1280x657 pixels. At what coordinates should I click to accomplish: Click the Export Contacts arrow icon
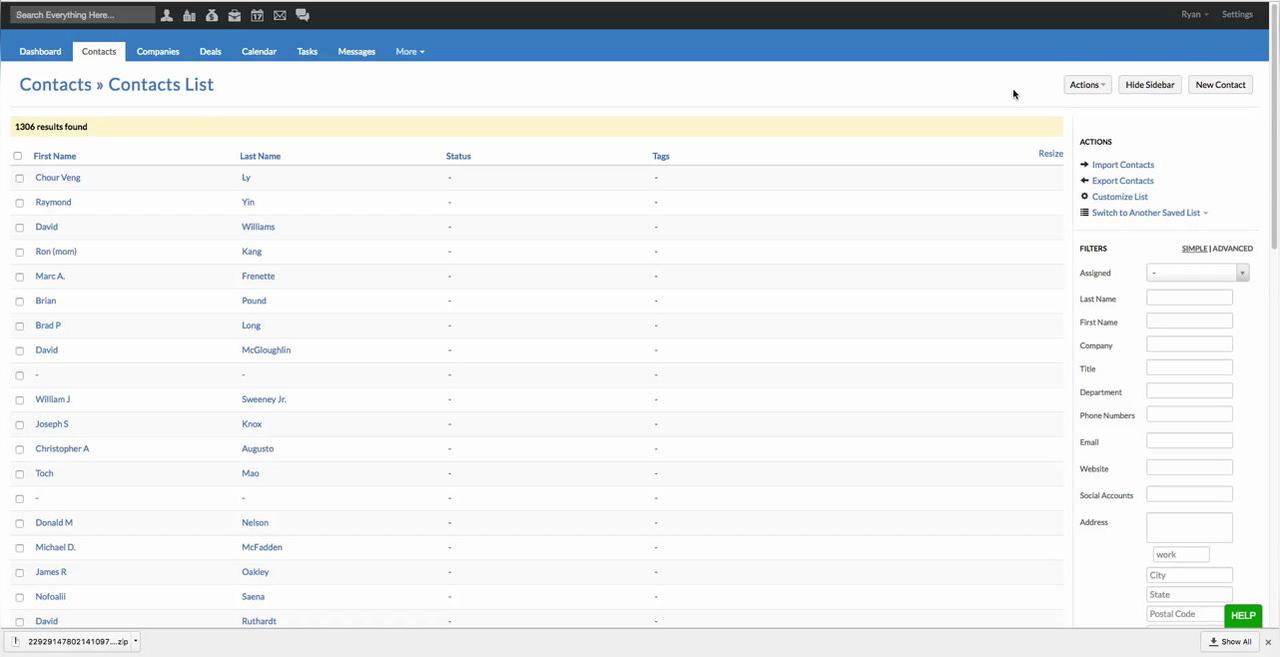(1084, 180)
